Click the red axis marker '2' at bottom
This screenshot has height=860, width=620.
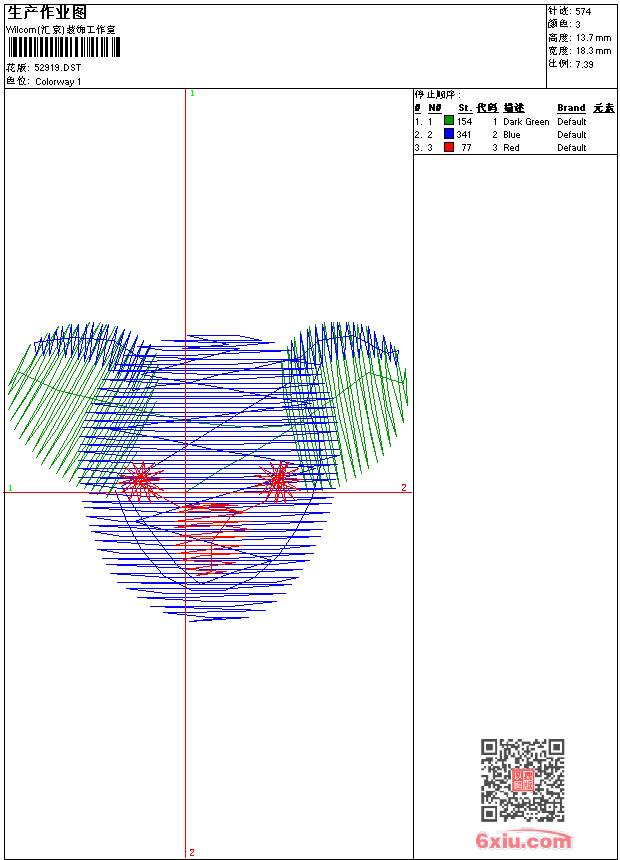[x=191, y=852]
